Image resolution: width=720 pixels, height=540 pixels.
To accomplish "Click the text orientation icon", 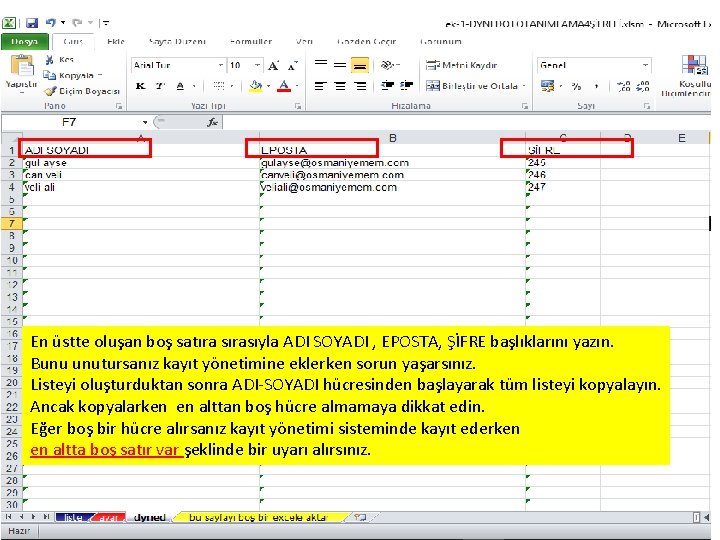I will [x=388, y=65].
